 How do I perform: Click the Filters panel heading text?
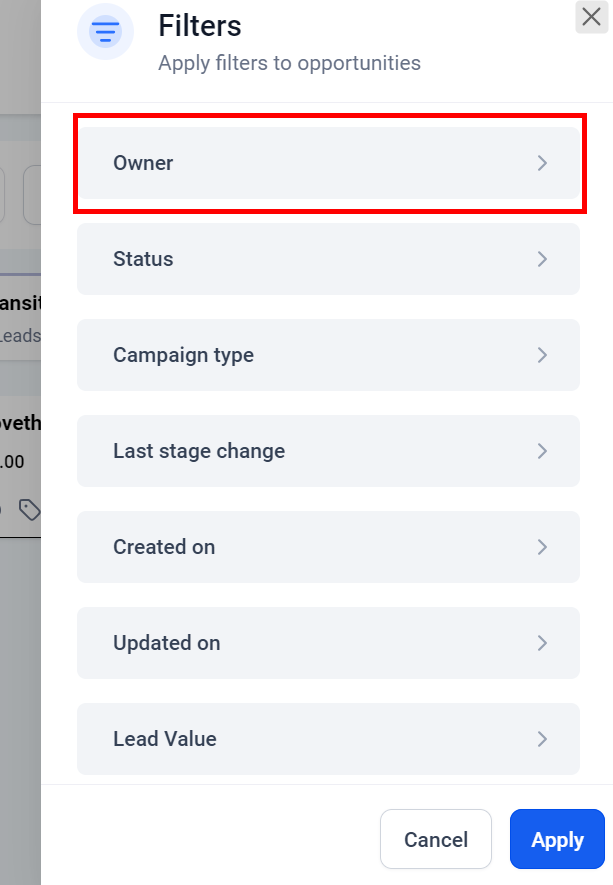200,26
